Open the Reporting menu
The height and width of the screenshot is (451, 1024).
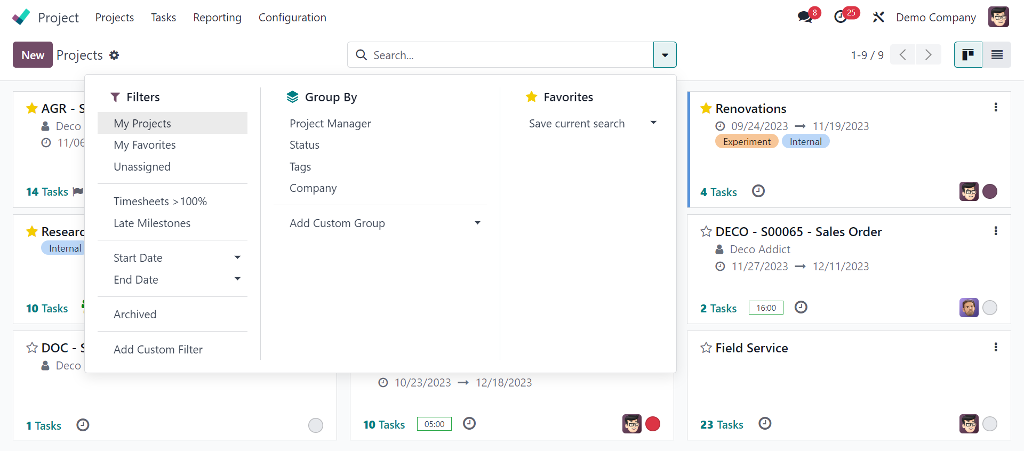coord(217,17)
